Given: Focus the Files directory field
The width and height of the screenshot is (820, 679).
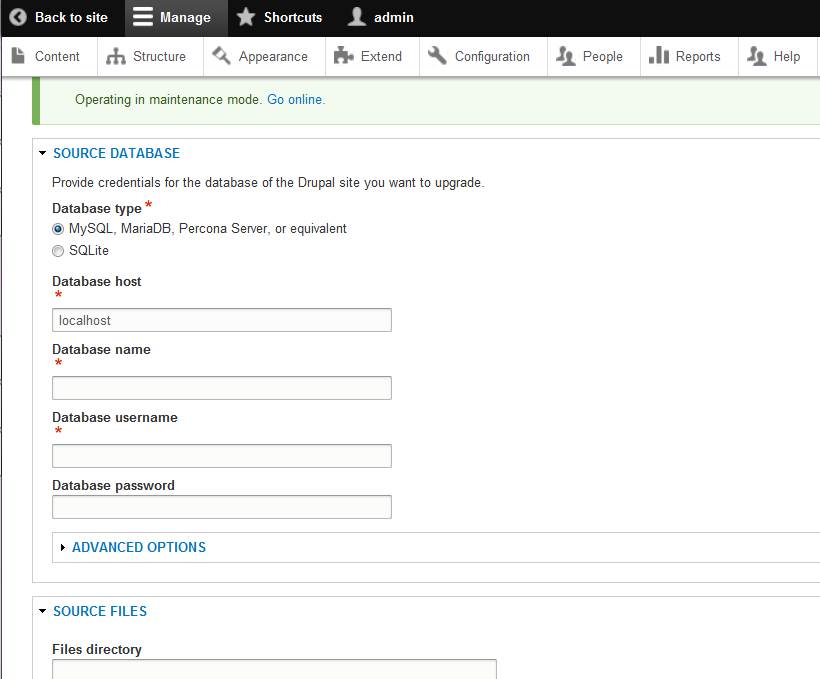Looking at the screenshot, I should tap(274, 669).
